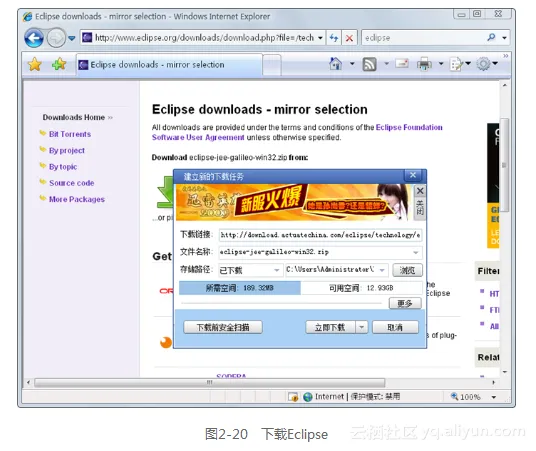The width and height of the screenshot is (536, 451).
Task: Open the Bit Torrents link
Action: (70, 134)
